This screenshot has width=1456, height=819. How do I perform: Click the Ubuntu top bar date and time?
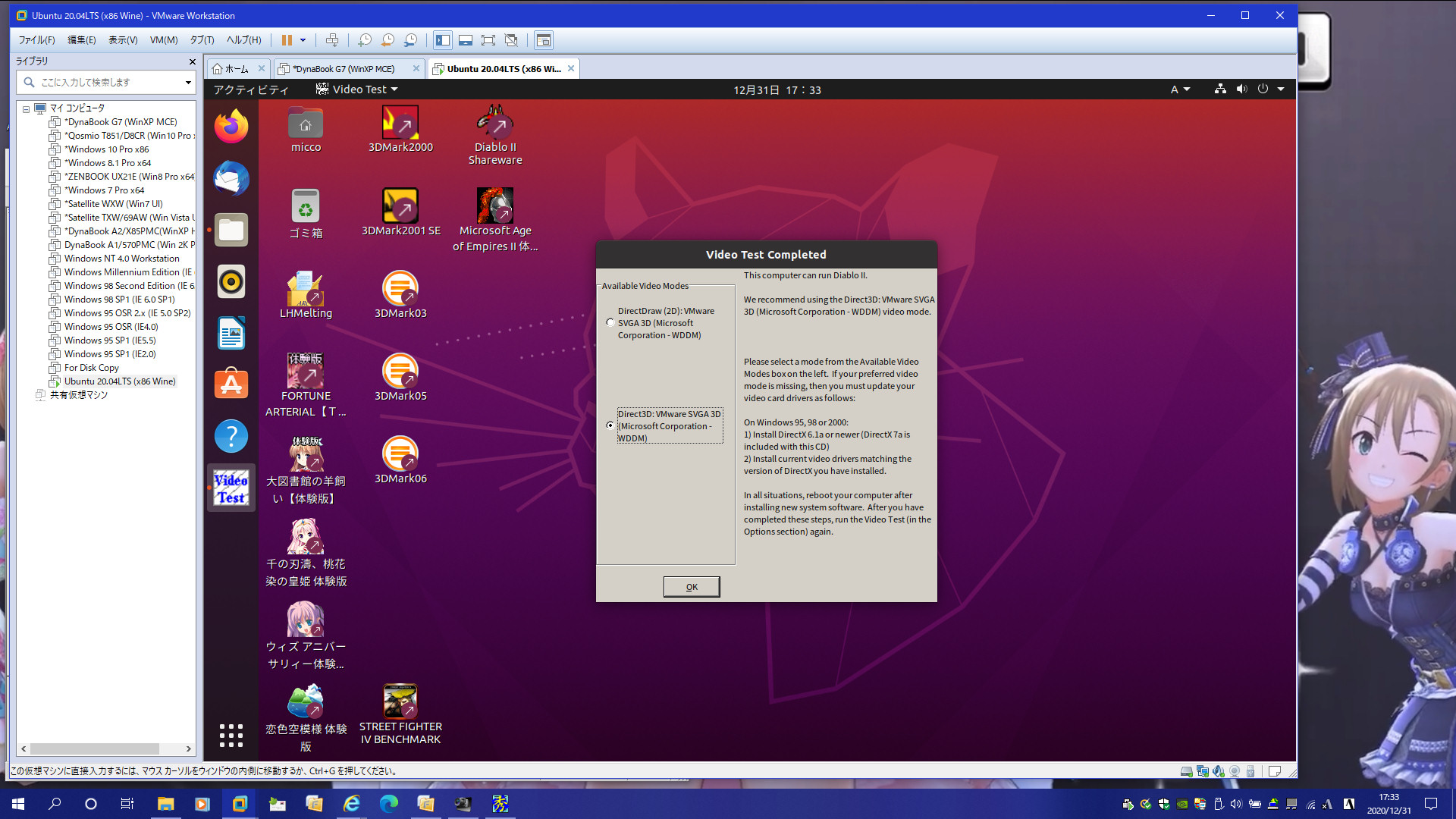click(777, 89)
